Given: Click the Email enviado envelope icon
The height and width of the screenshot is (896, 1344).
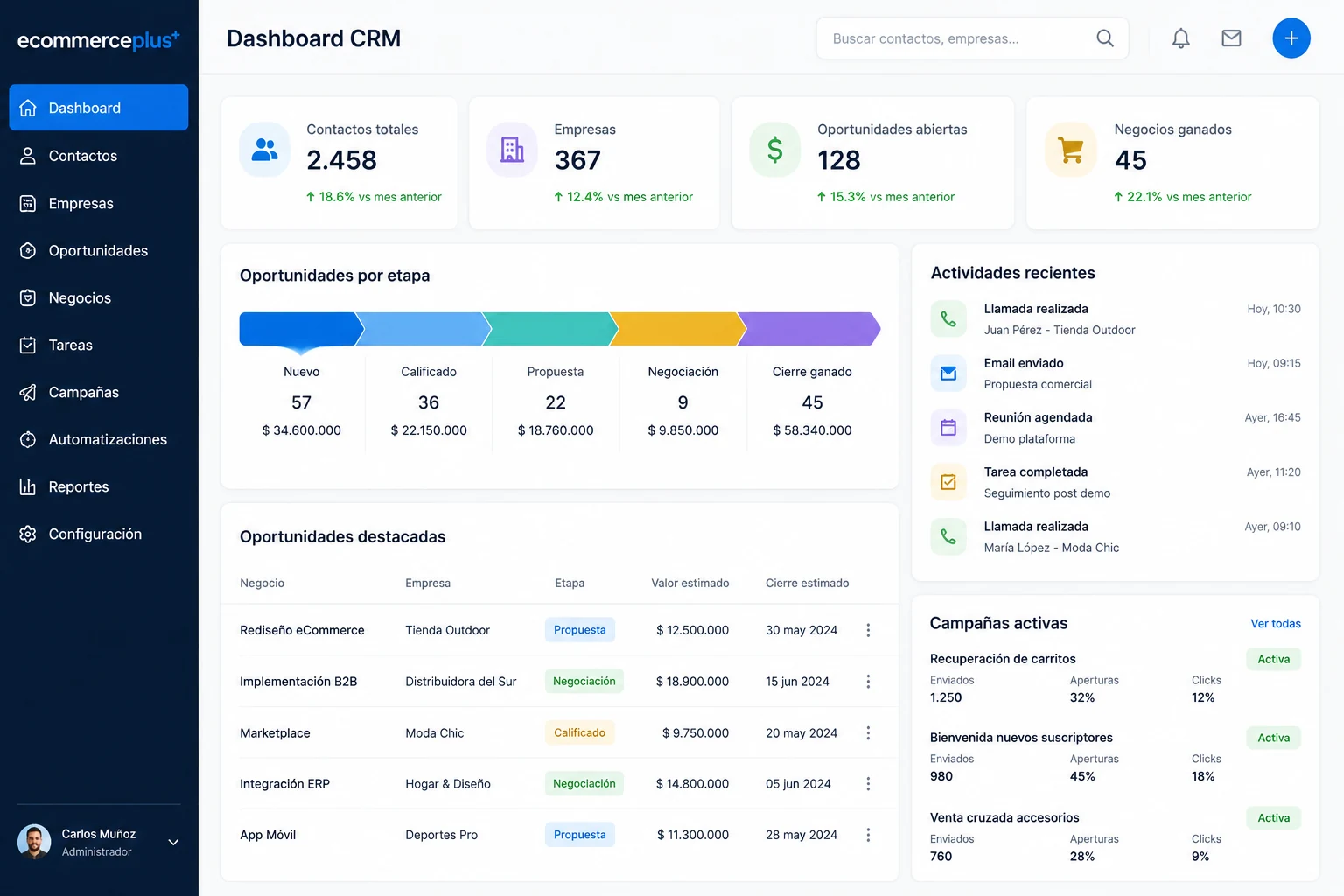Looking at the screenshot, I should 948,374.
